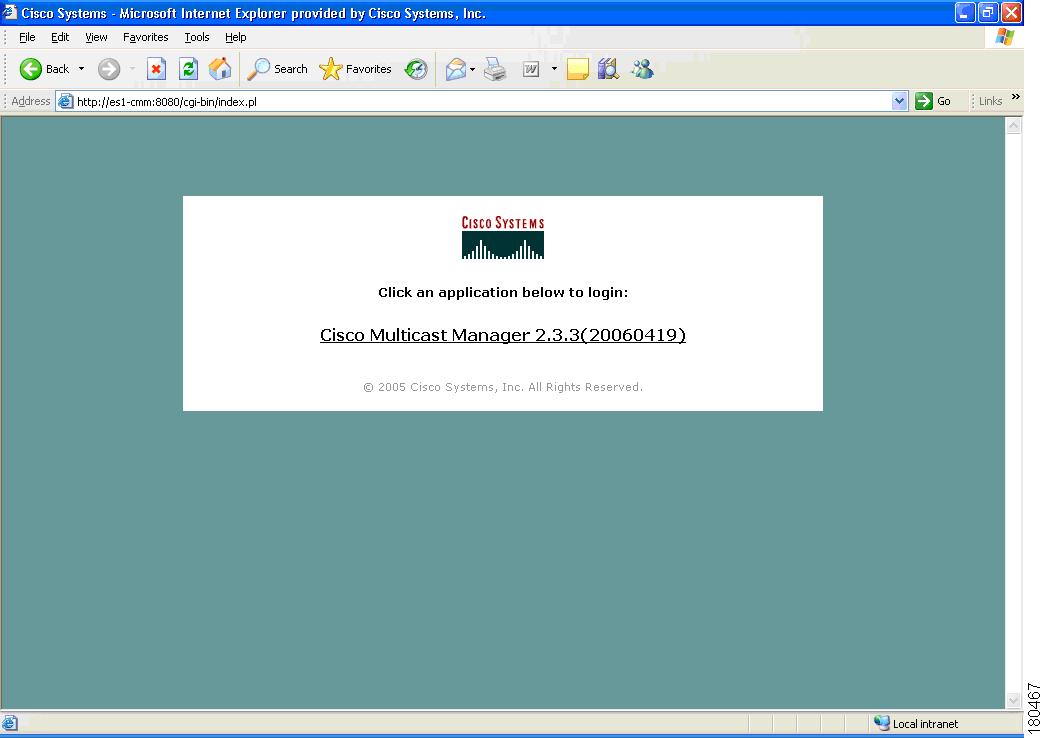Open the File menu
Screen dimensions: 1043x738
coord(27,37)
